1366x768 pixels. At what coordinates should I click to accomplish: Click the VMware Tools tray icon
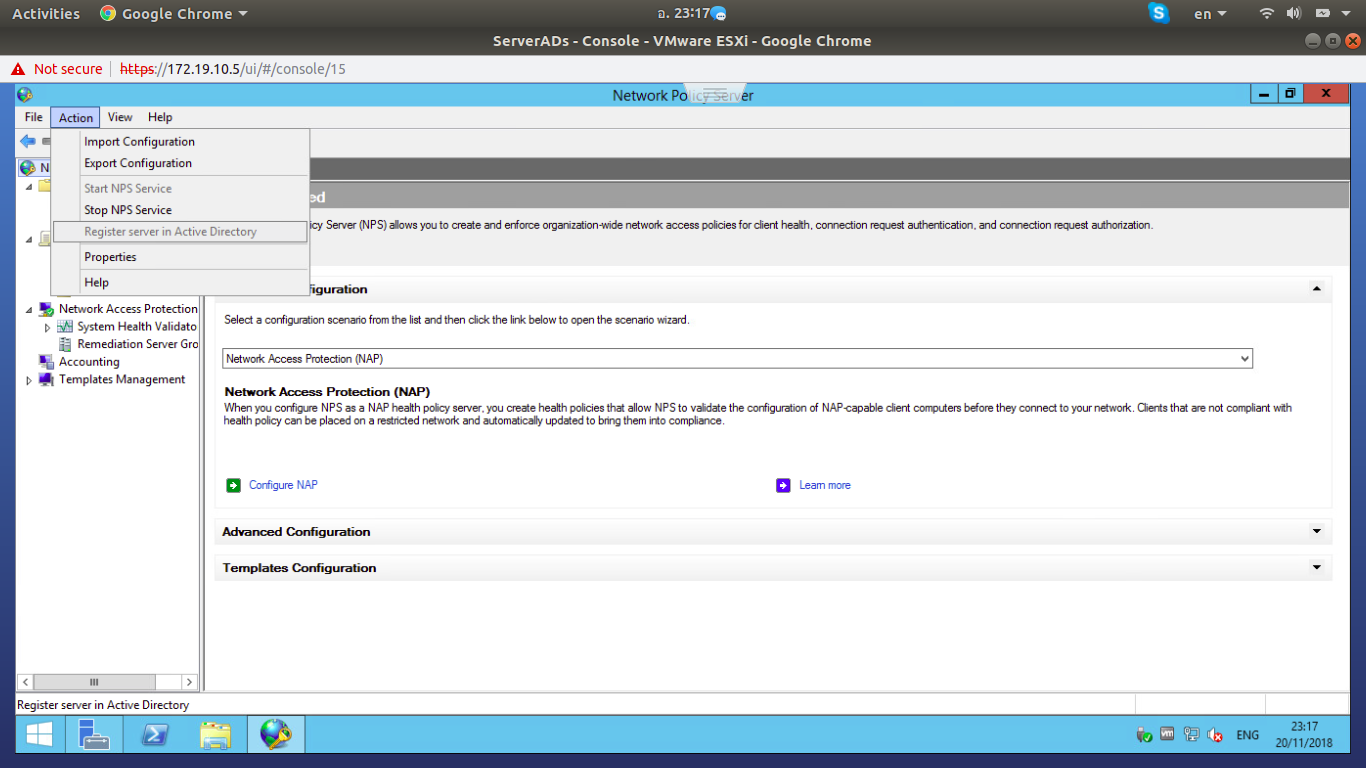coord(1167,735)
